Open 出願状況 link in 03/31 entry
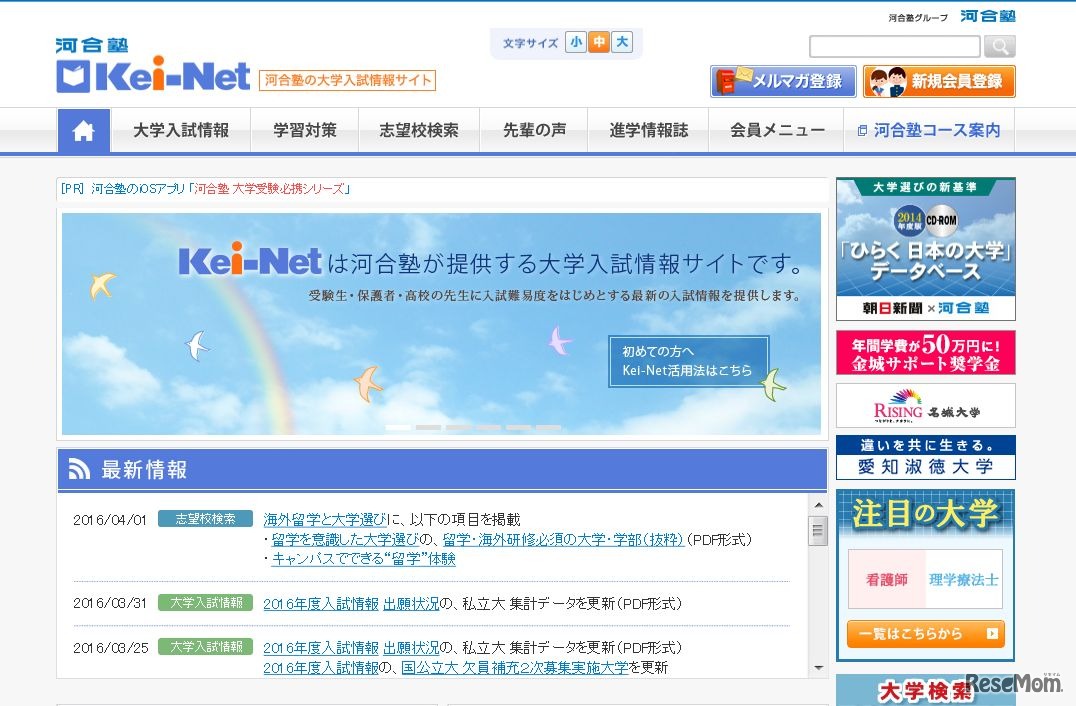Screen dimensions: 1076x706 (411, 604)
